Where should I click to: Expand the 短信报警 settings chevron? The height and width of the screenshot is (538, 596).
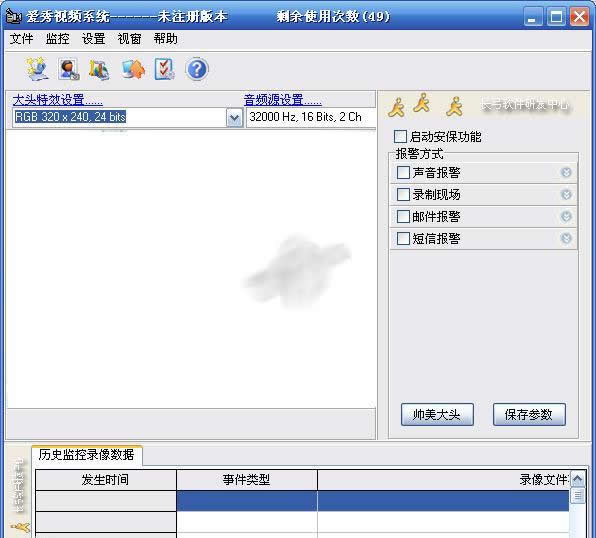point(566,238)
